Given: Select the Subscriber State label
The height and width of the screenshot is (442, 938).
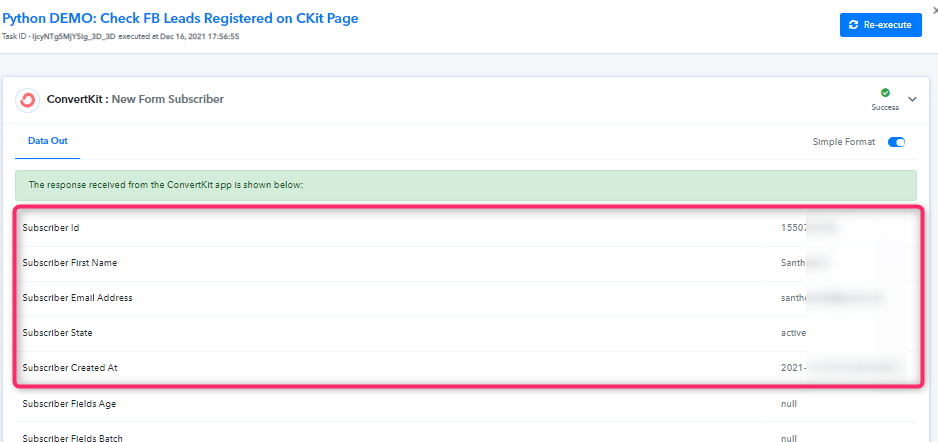Looking at the screenshot, I should 57,333.
